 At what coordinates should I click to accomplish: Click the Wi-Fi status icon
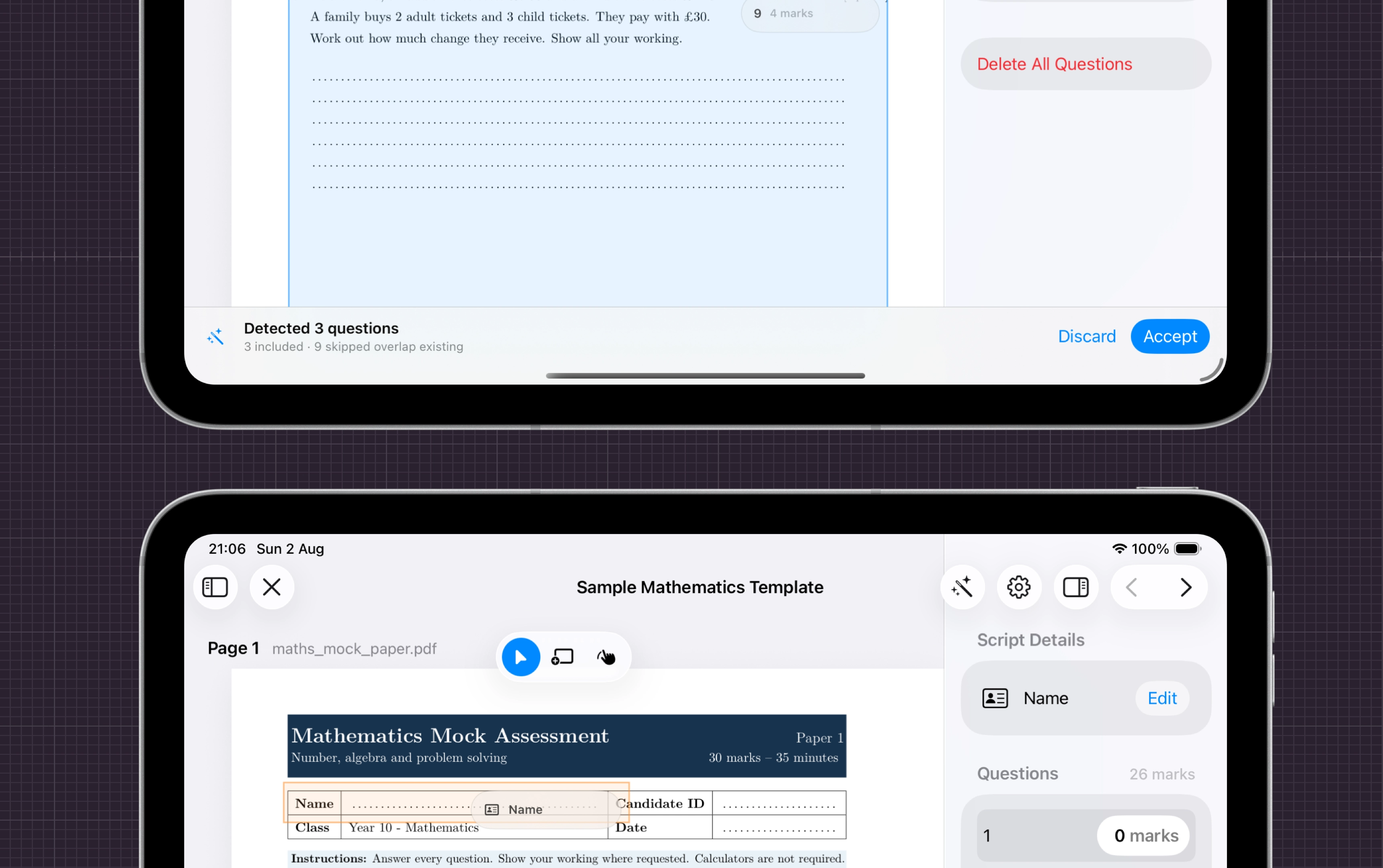(x=1119, y=549)
